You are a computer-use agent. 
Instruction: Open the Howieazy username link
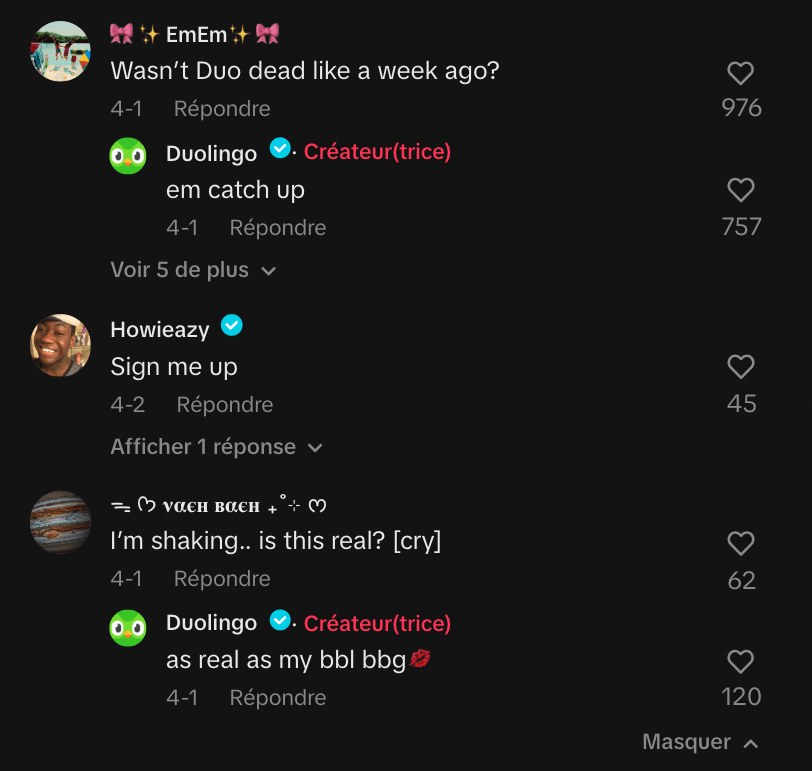point(160,330)
